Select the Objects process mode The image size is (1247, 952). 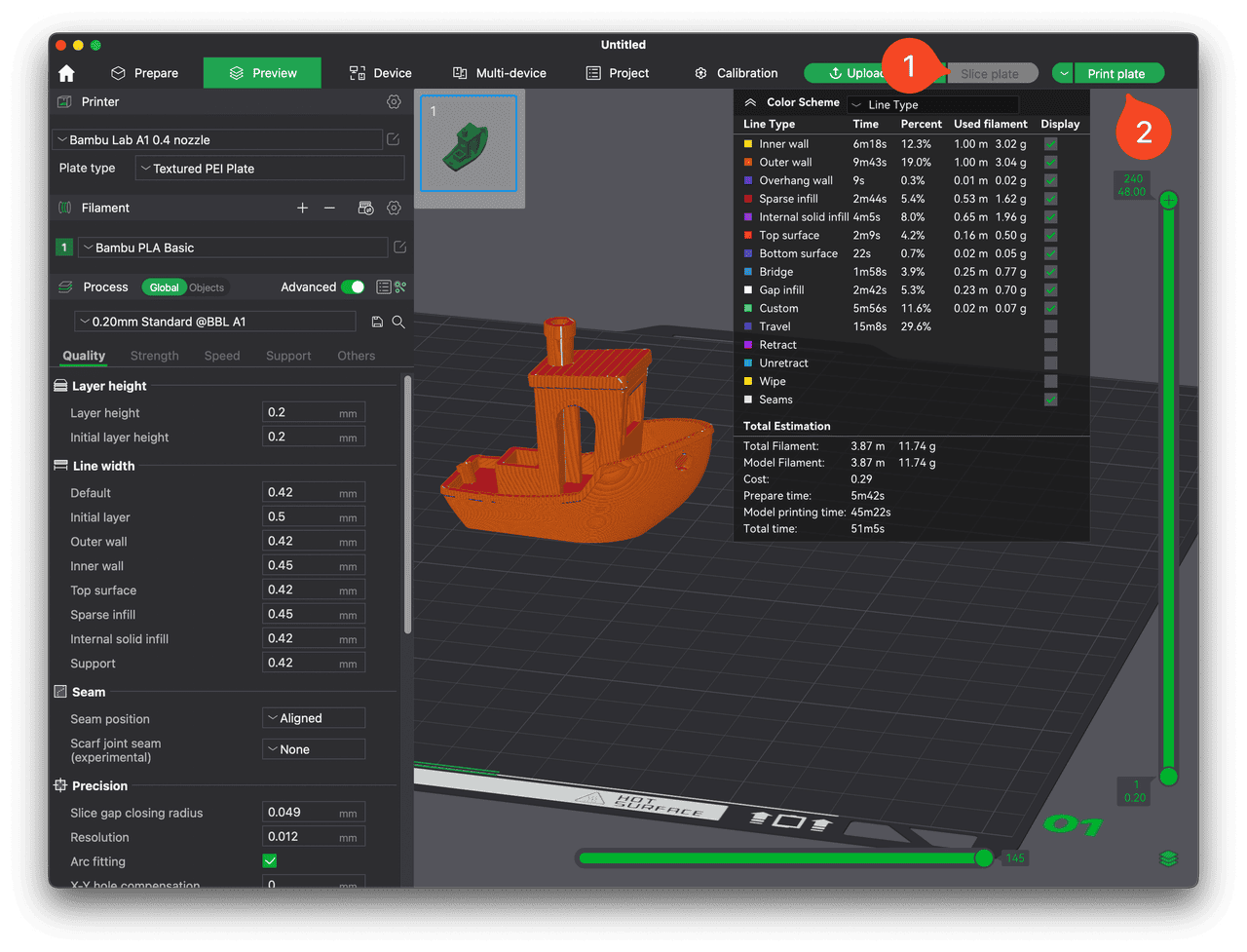point(207,287)
